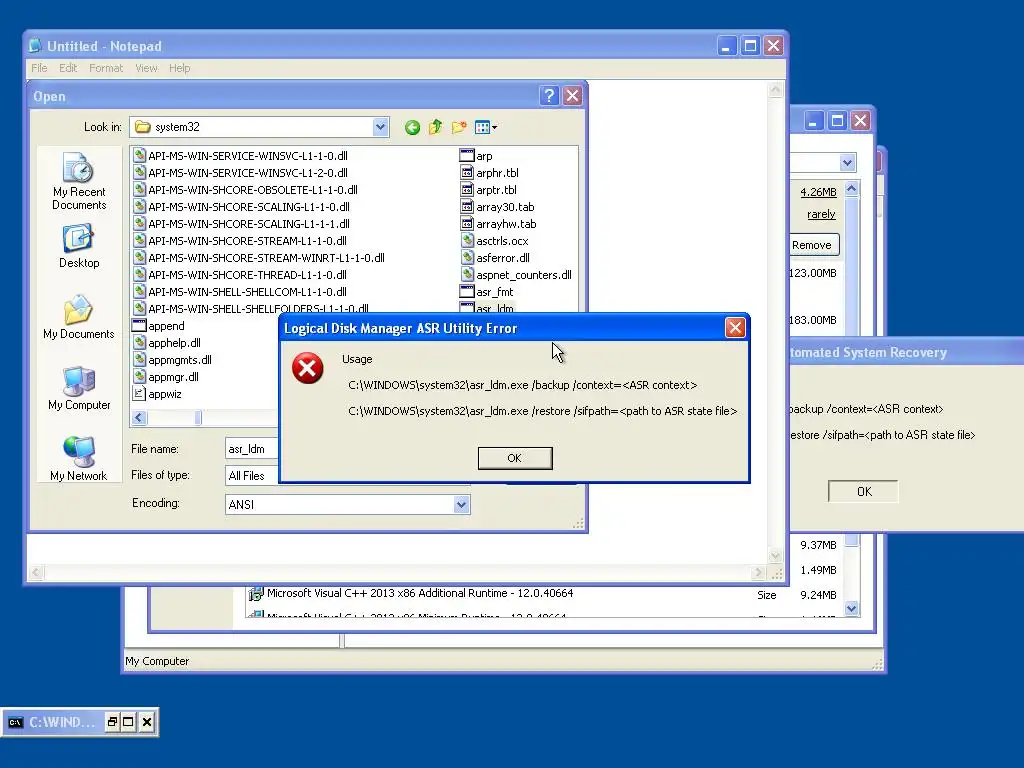Click OK in Automated System Recovery dialog
The height and width of the screenshot is (768, 1024).
pos(863,491)
